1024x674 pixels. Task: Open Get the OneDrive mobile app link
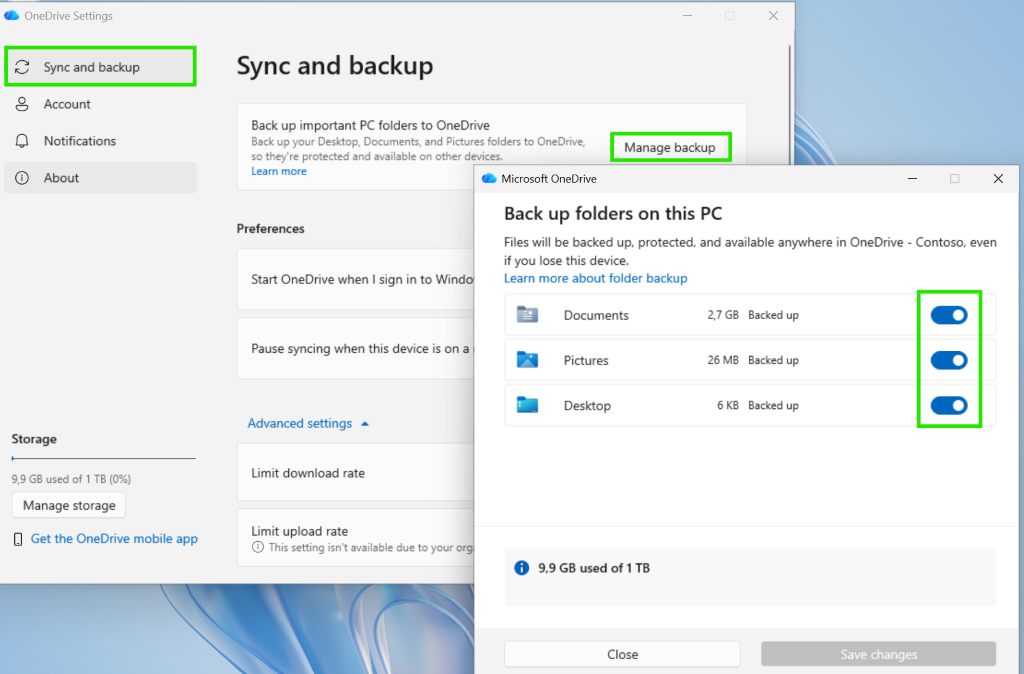point(114,539)
